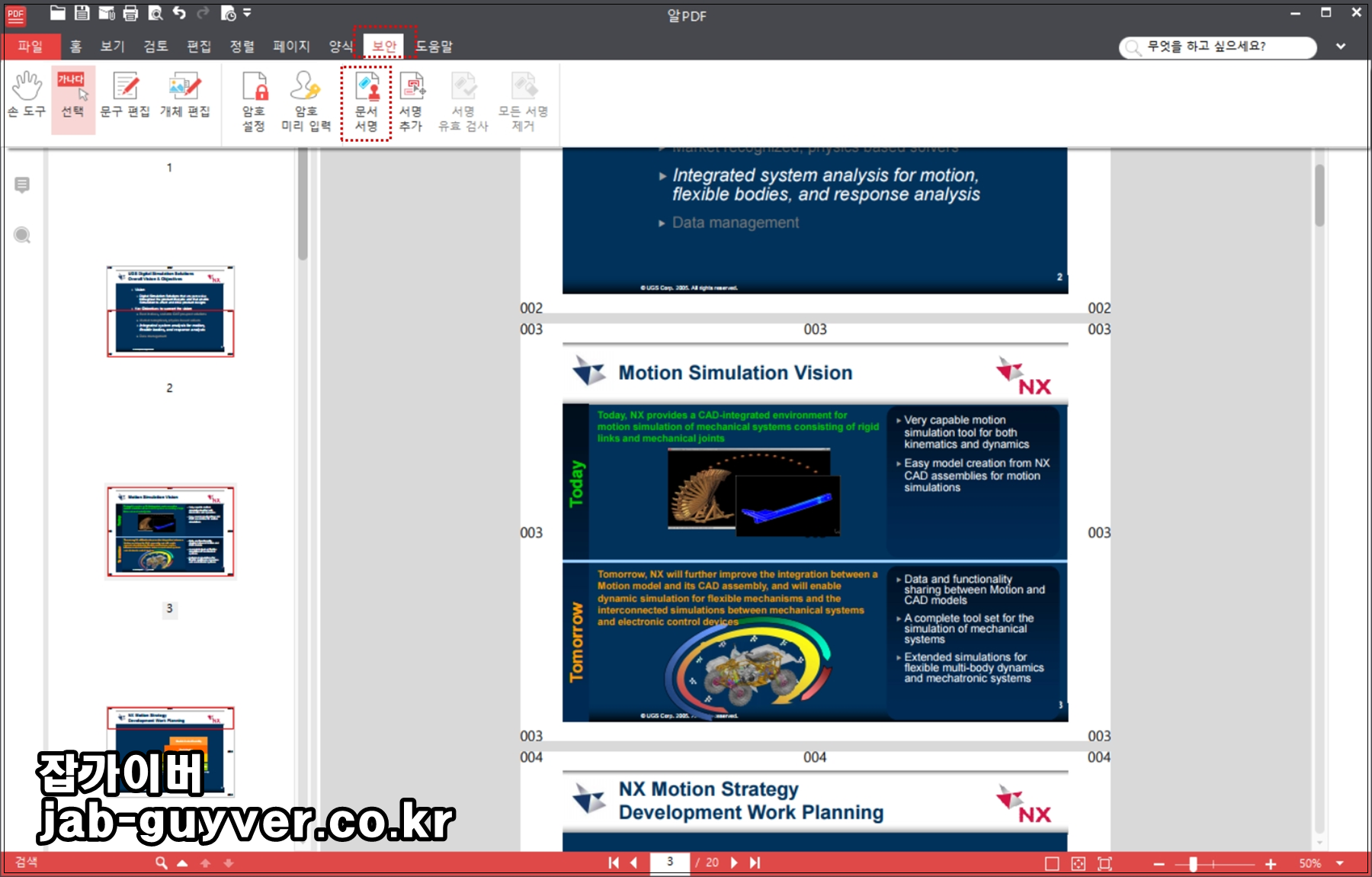
Task: Open 문구 편집 text edit tool
Action: coord(125,95)
